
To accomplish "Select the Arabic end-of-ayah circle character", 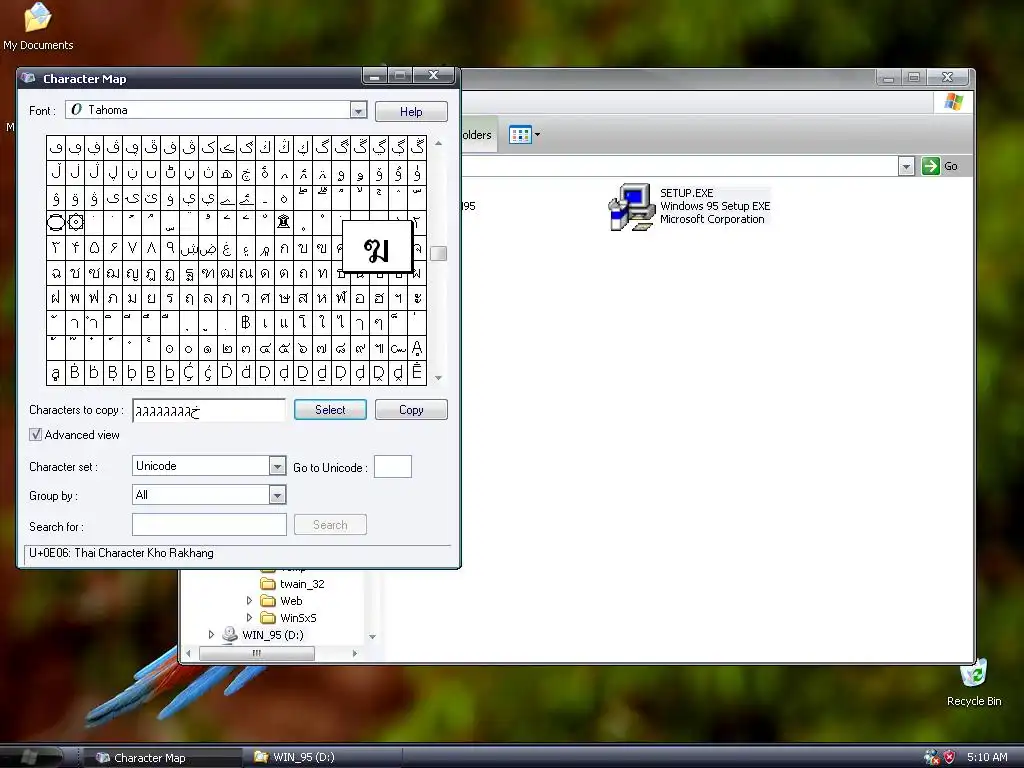I will click(x=56, y=223).
